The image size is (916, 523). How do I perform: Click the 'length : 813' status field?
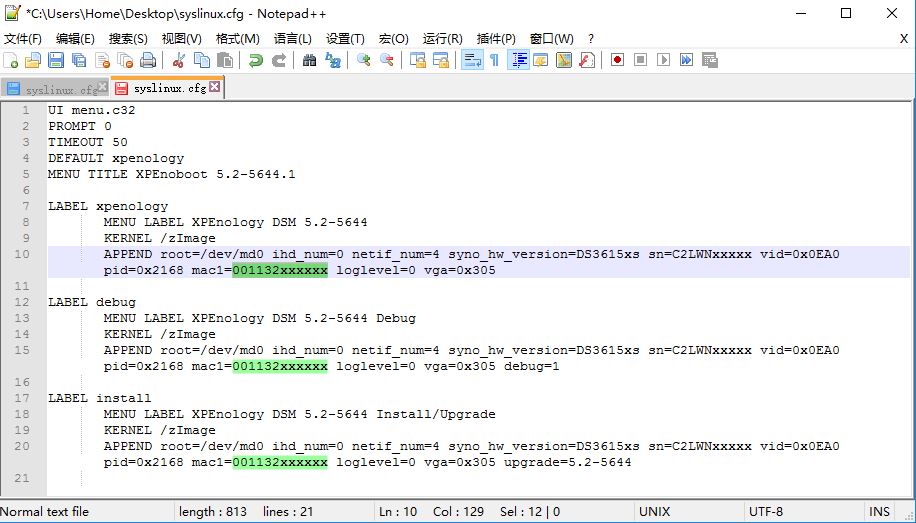pos(213,512)
